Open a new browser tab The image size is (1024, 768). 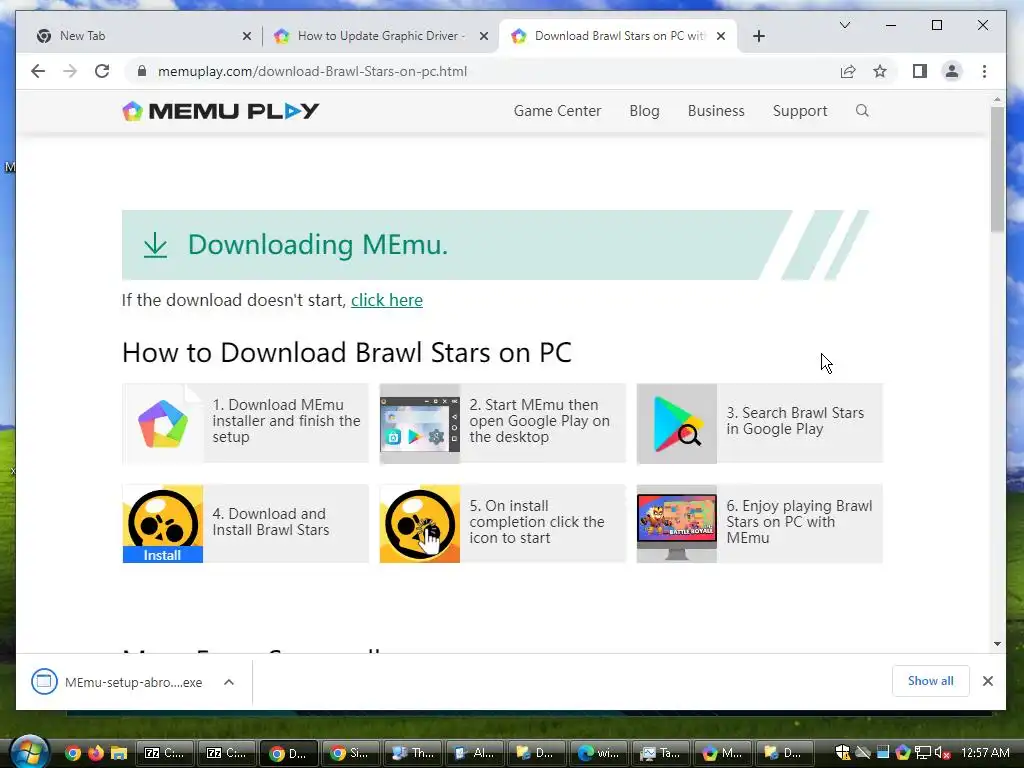click(758, 36)
